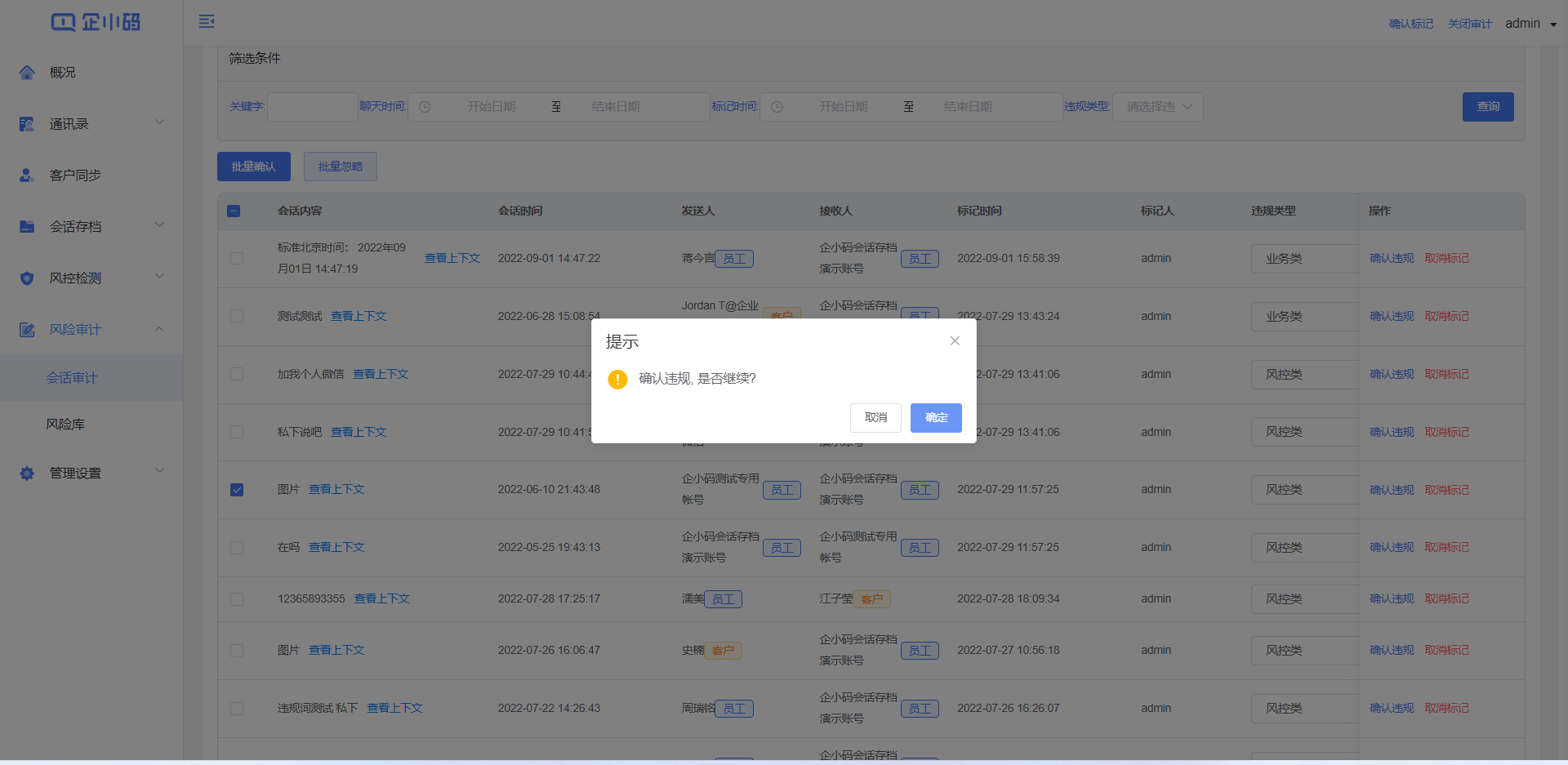Open the admin user dropdown arrow
1568x765 pixels.
1553,24
